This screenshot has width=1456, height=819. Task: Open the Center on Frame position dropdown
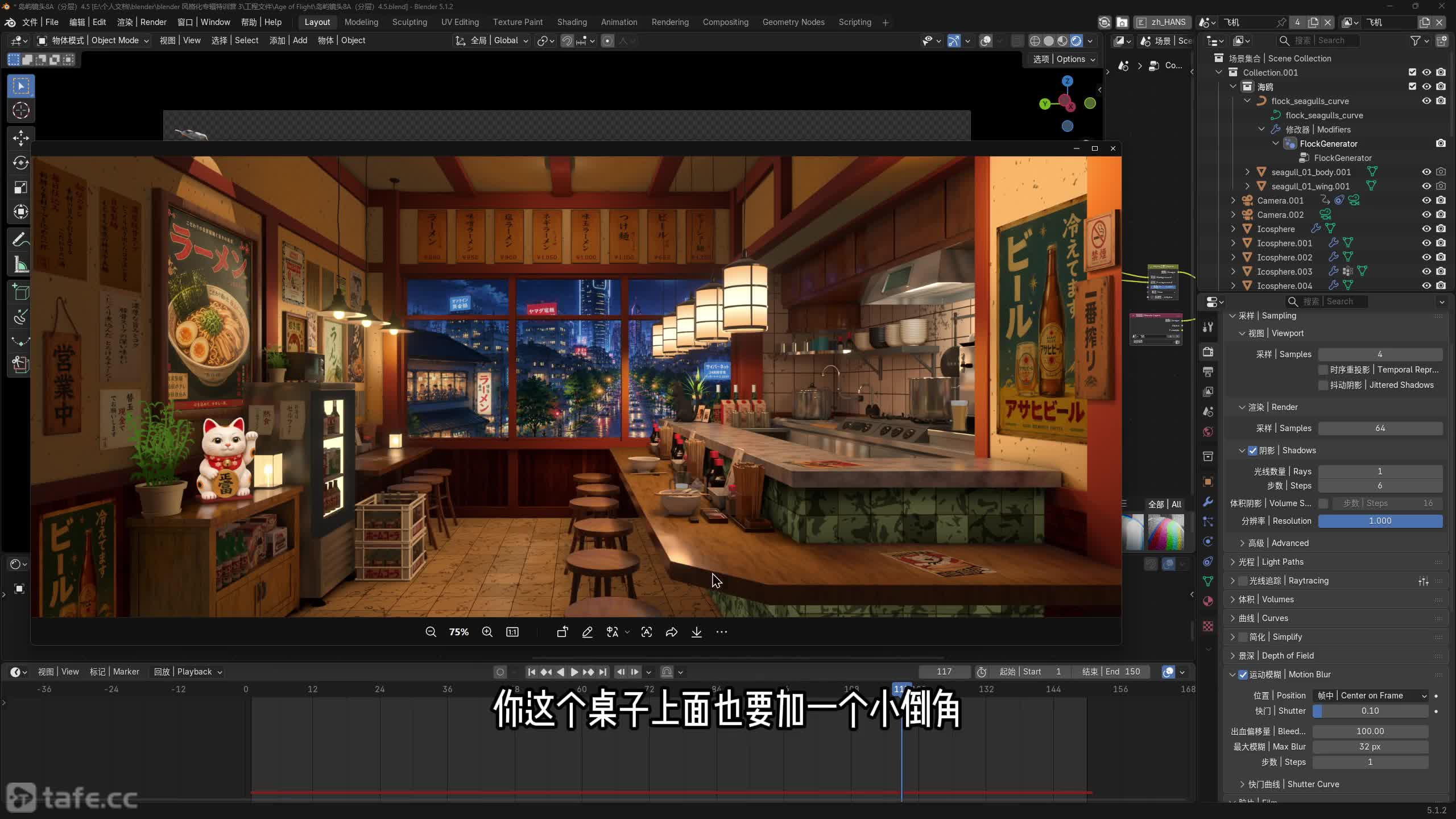pyautogui.click(x=1371, y=696)
